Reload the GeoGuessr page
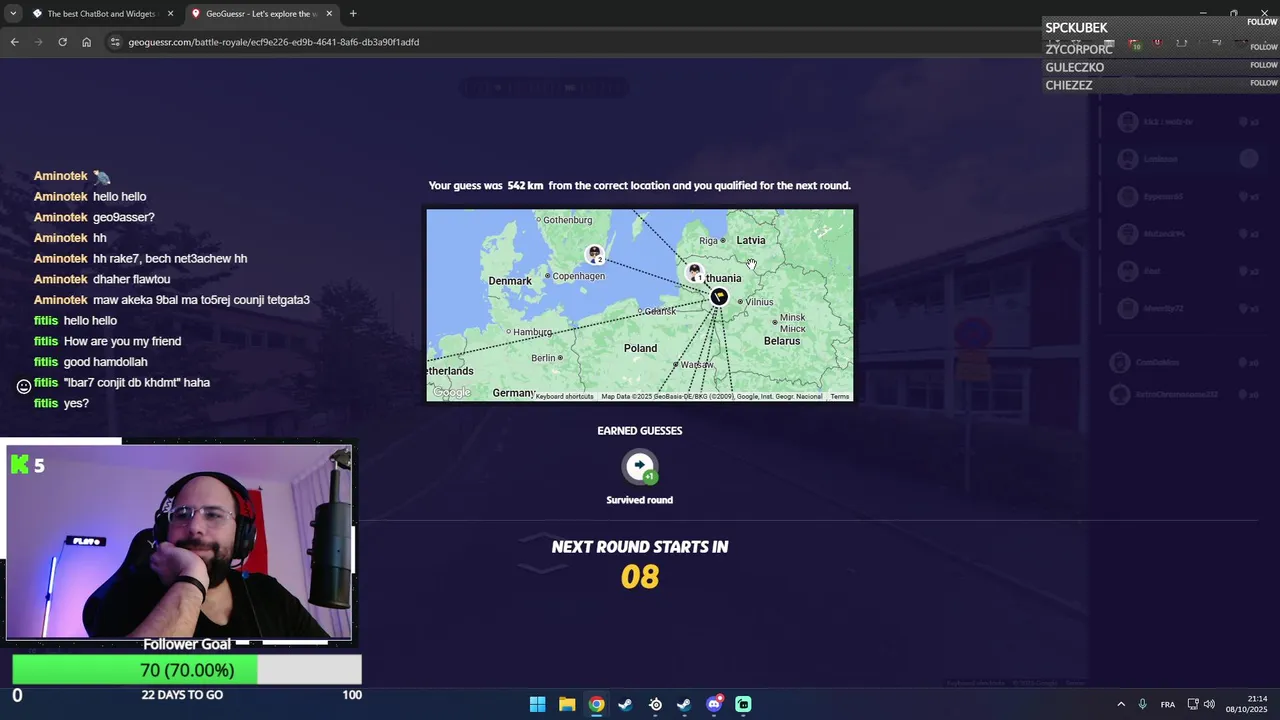 pos(62,42)
